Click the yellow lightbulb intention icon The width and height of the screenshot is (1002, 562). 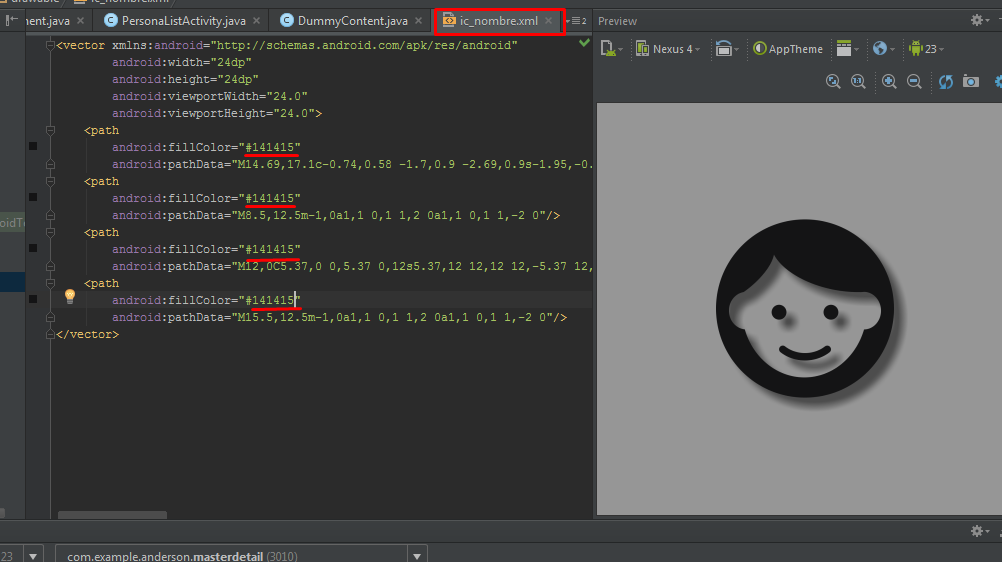70,296
